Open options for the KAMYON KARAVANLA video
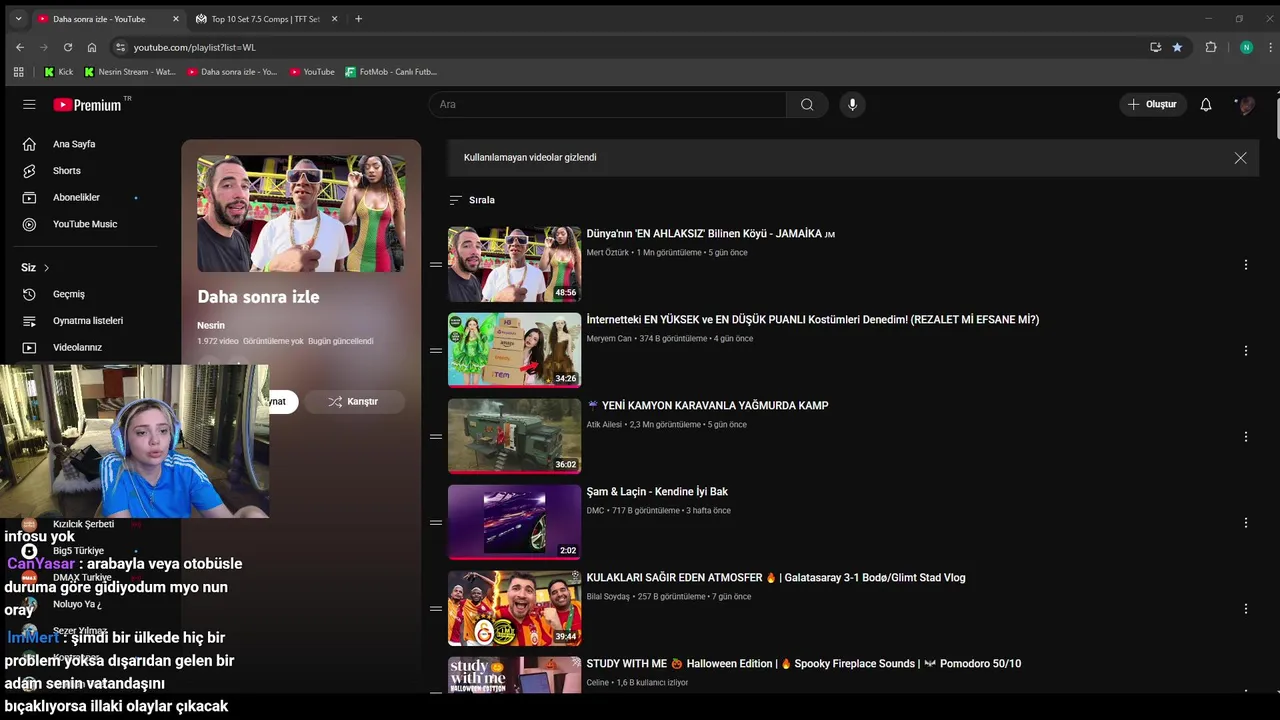The height and width of the screenshot is (720, 1280). tap(1246, 437)
